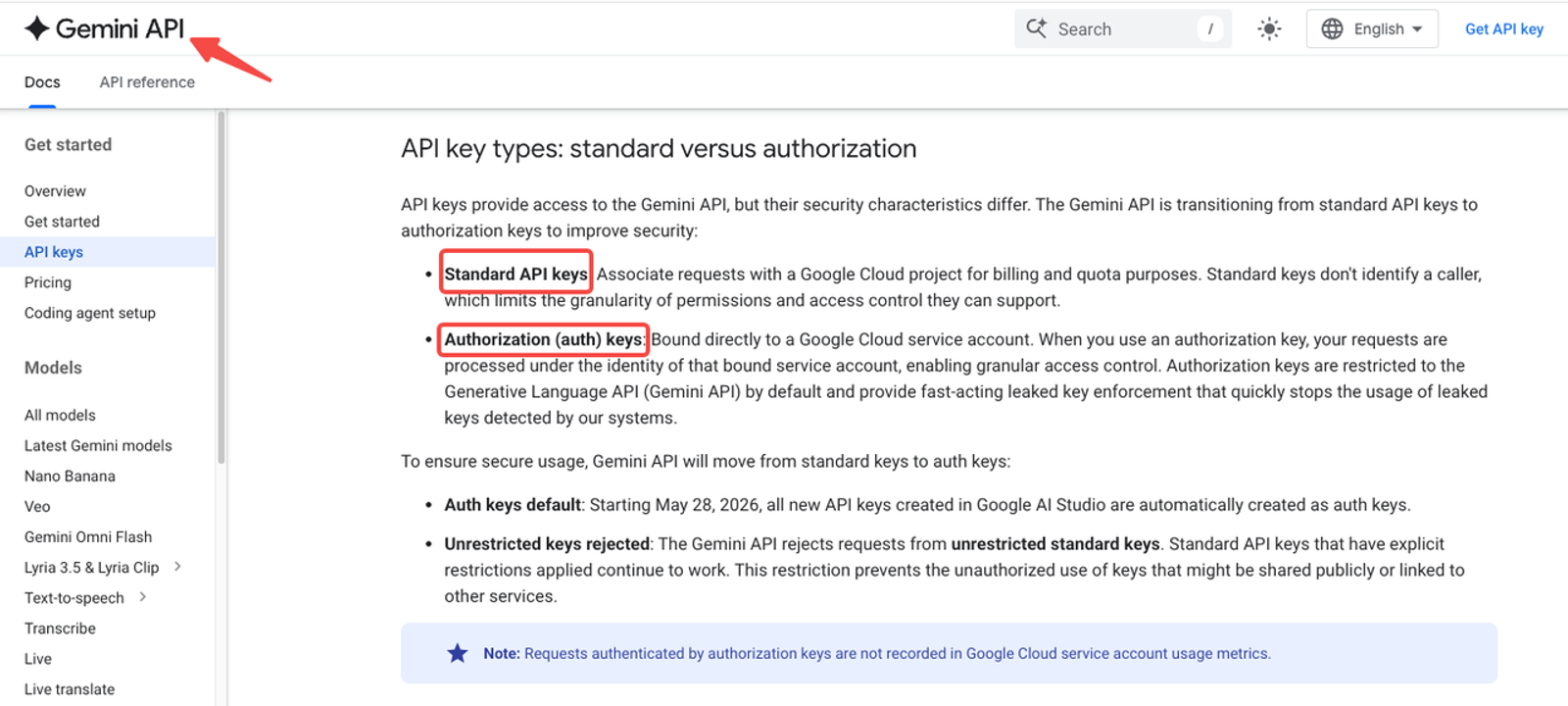
Task: Open Pricing in the sidebar
Action: [x=48, y=282]
